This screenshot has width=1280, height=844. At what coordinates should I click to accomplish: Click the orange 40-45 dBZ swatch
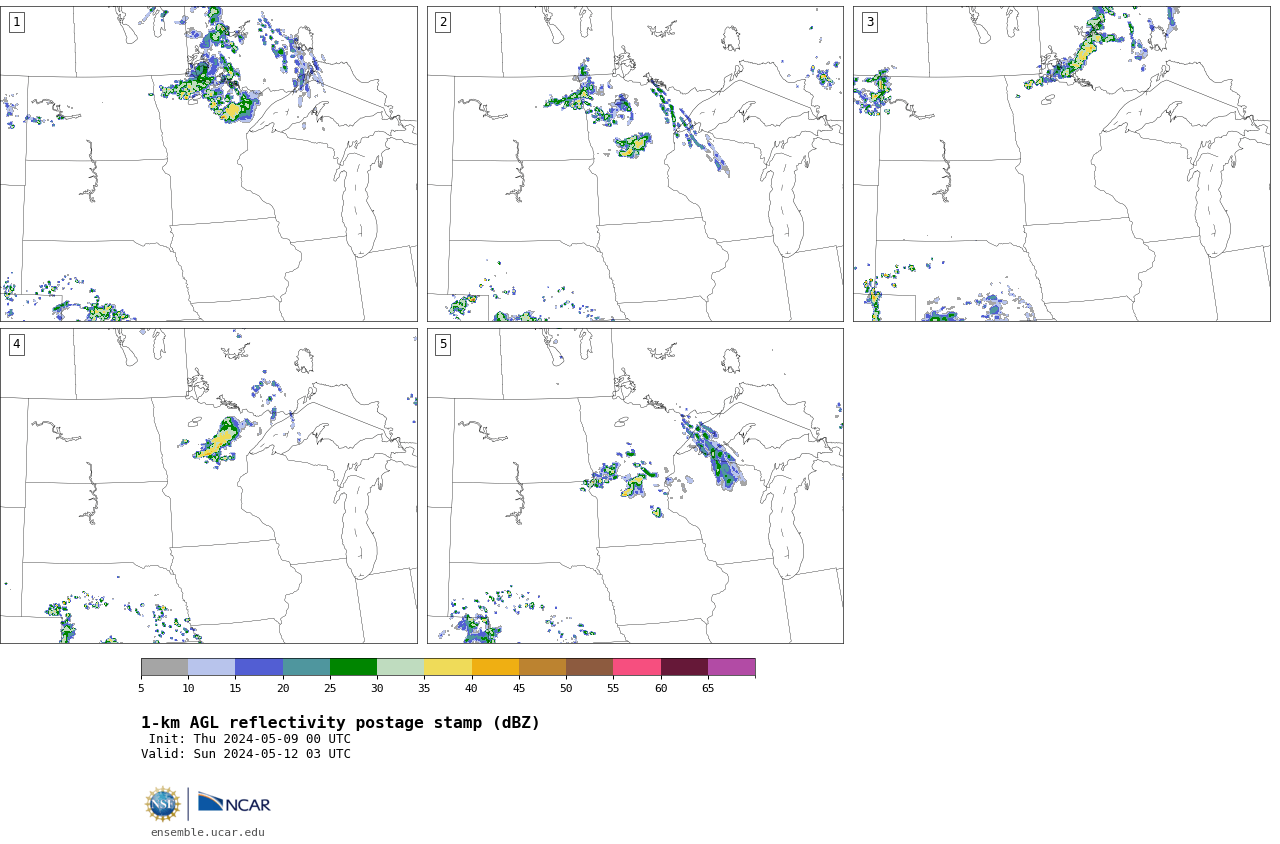click(x=495, y=667)
